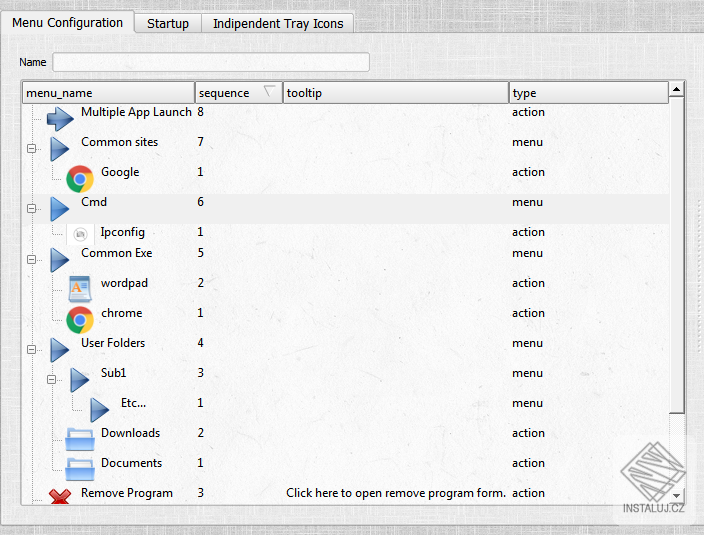
Task: Click the chrome entry's Chrome icon
Action: click(x=80, y=320)
